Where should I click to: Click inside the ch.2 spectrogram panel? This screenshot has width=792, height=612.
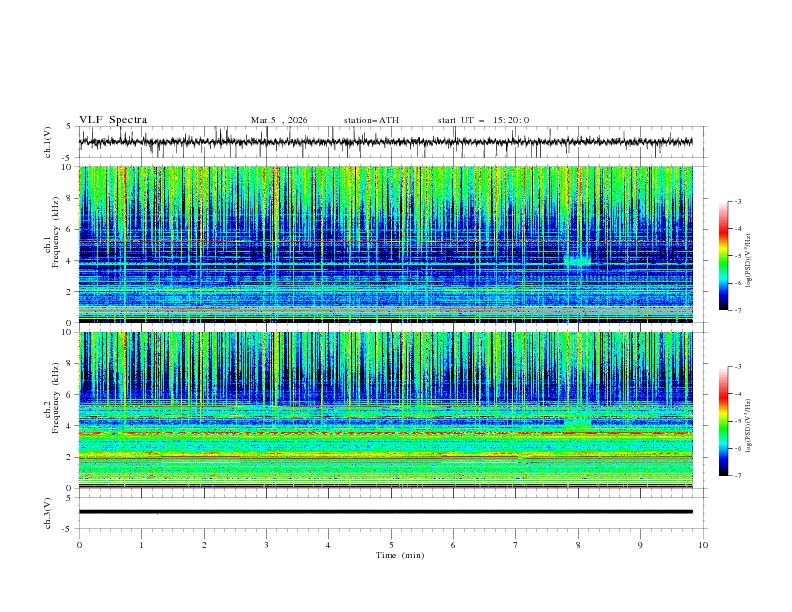[x=385, y=410]
